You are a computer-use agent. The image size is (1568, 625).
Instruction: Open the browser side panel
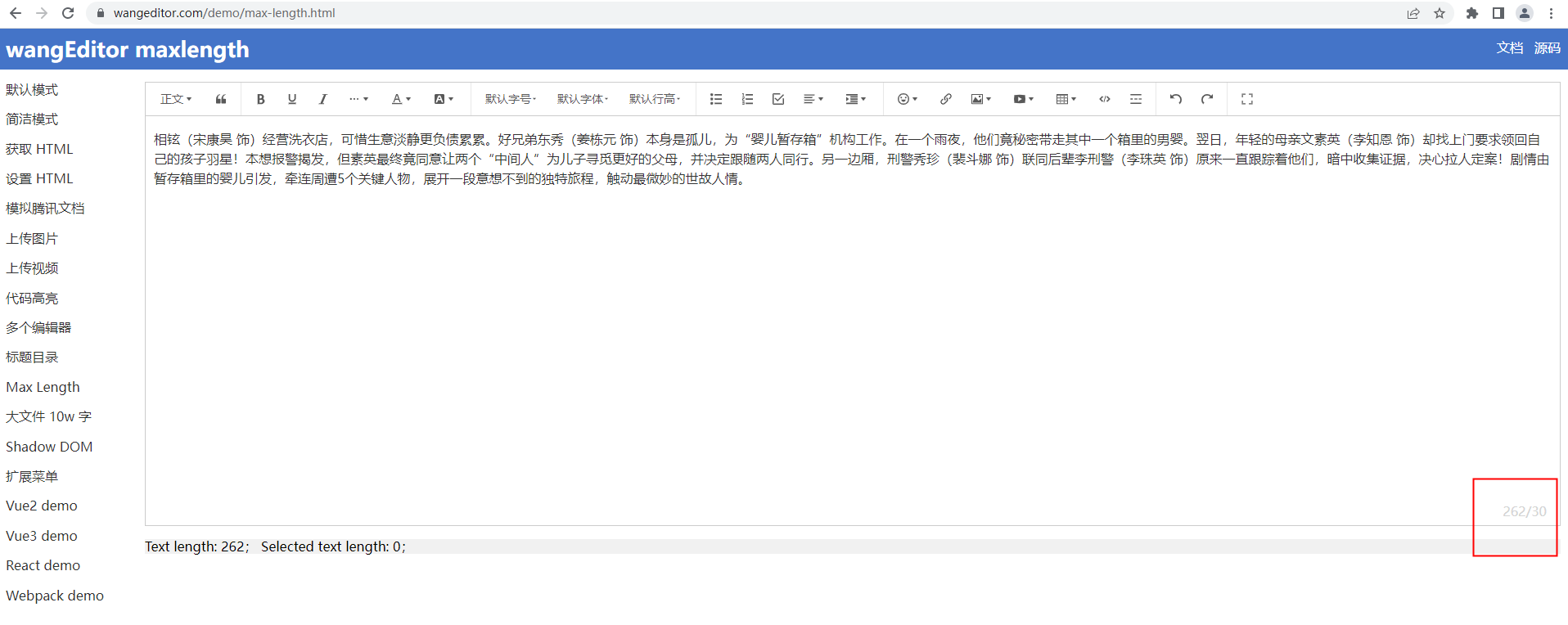tap(1498, 13)
